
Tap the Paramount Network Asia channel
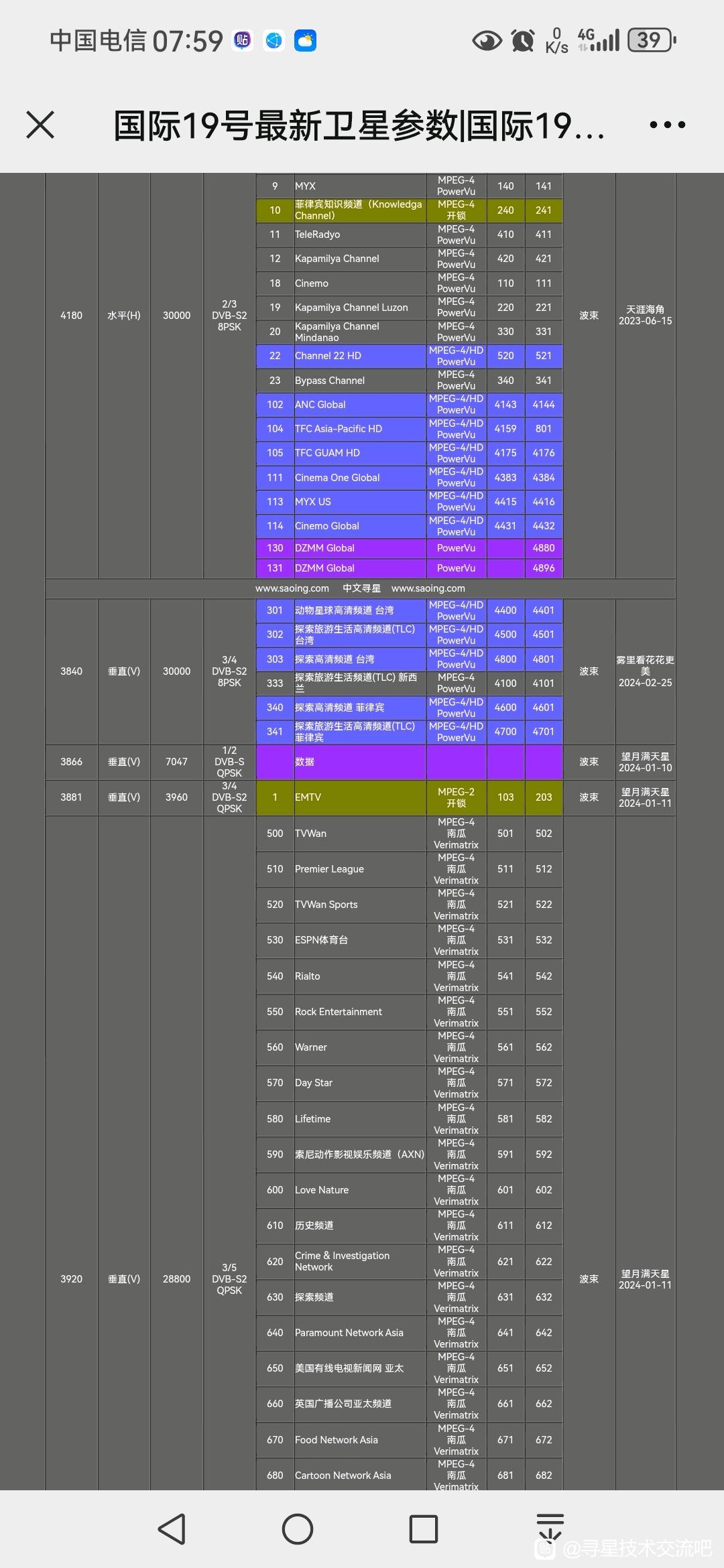[x=349, y=1333]
